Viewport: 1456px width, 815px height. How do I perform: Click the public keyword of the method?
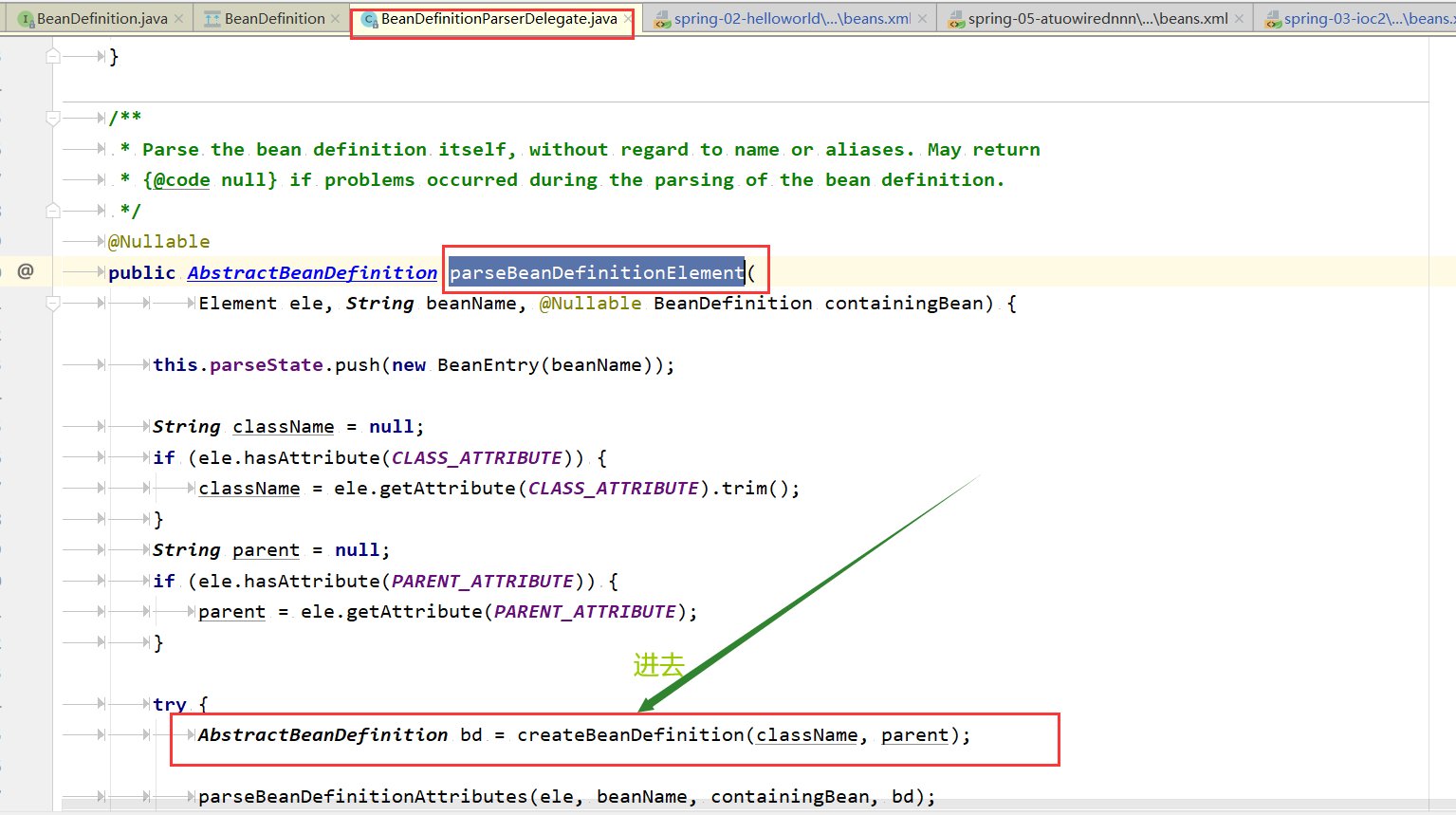pos(141,272)
